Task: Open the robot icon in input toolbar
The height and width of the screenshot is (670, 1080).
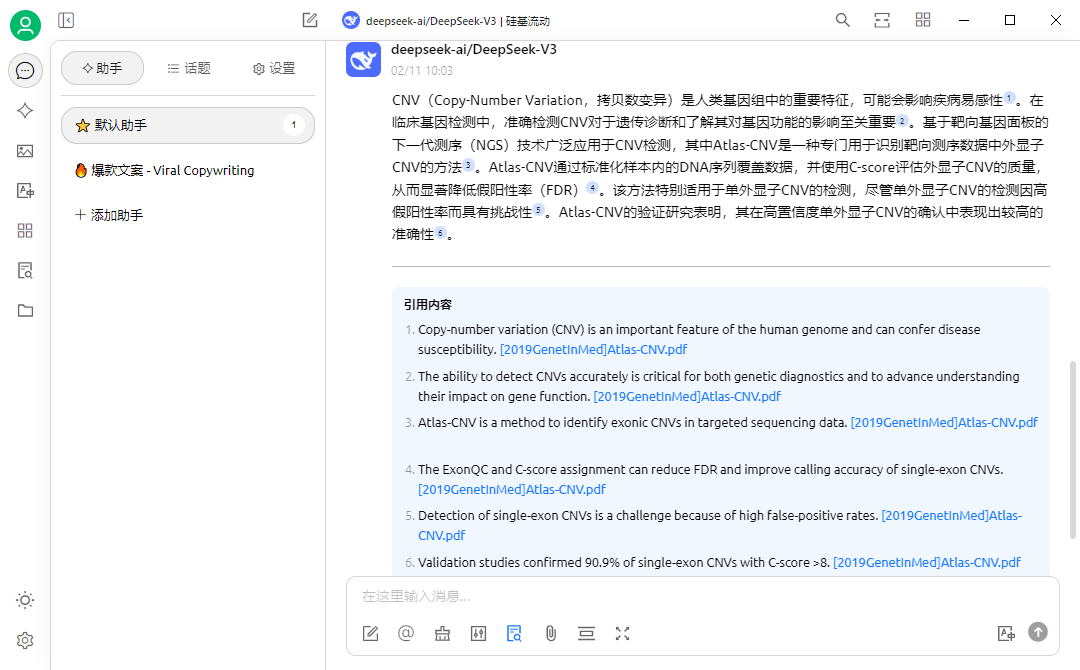Action: click(442, 634)
